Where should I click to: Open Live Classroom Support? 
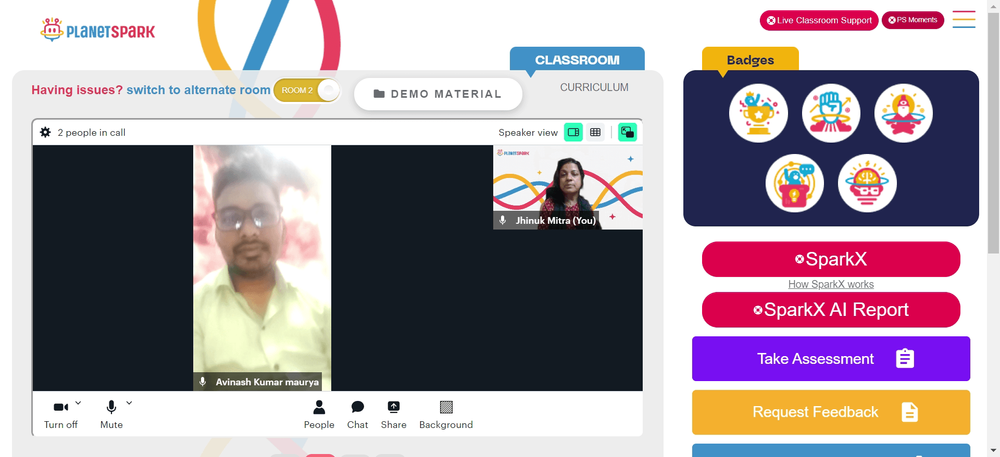coord(819,20)
